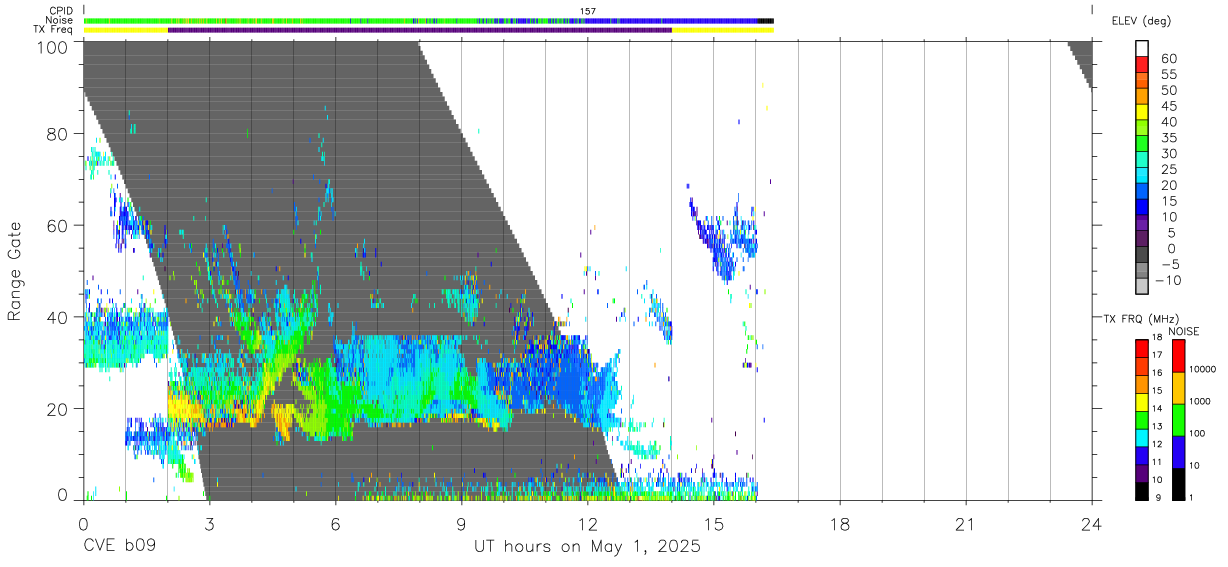Click the '30' label on ELEV colorbar
The width and height of the screenshot is (1228, 567).
click(x=1168, y=153)
